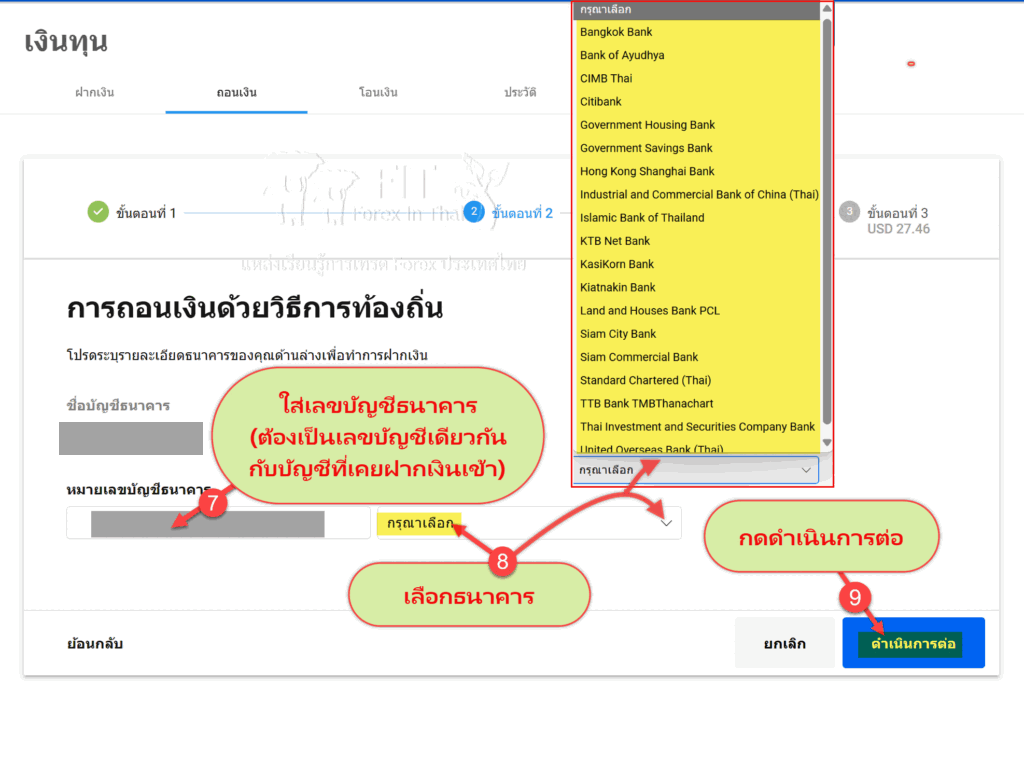Select Bangkok Bank from the list
This screenshot has width=1024, height=773.
pyautogui.click(x=616, y=32)
